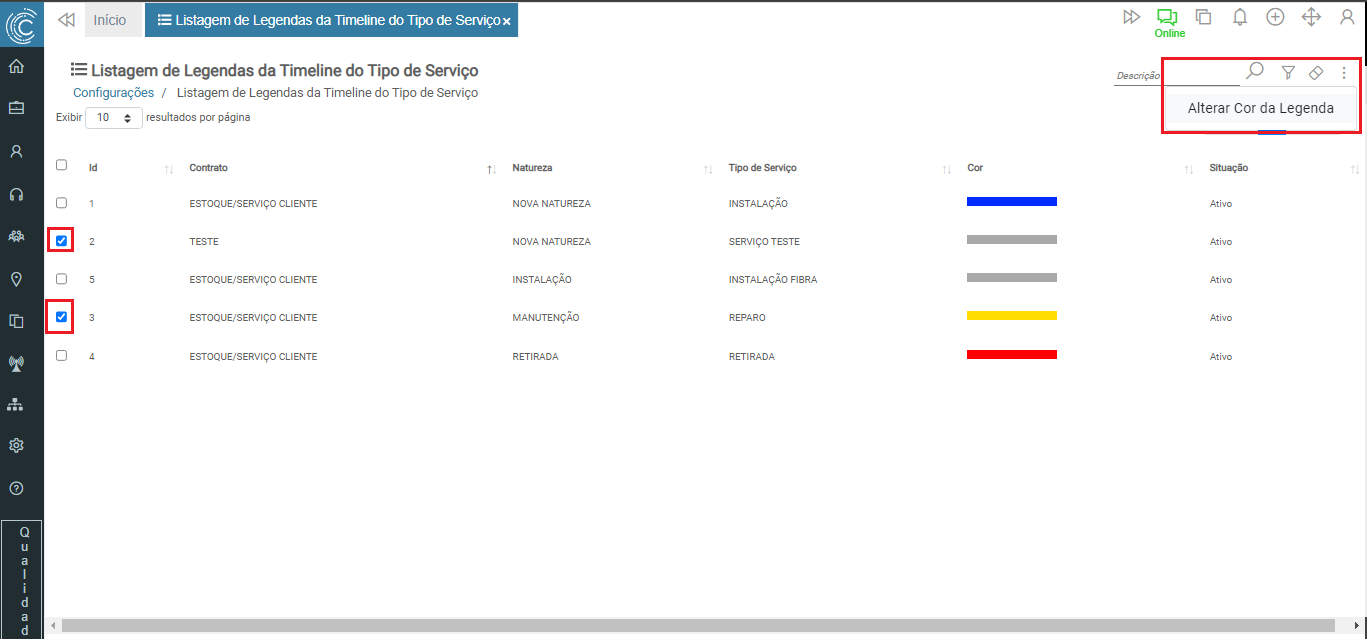The height and width of the screenshot is (639, 1367).
Task: Open the notifications bell icon
Action: pyautogui.click(x=1240, y=17)
